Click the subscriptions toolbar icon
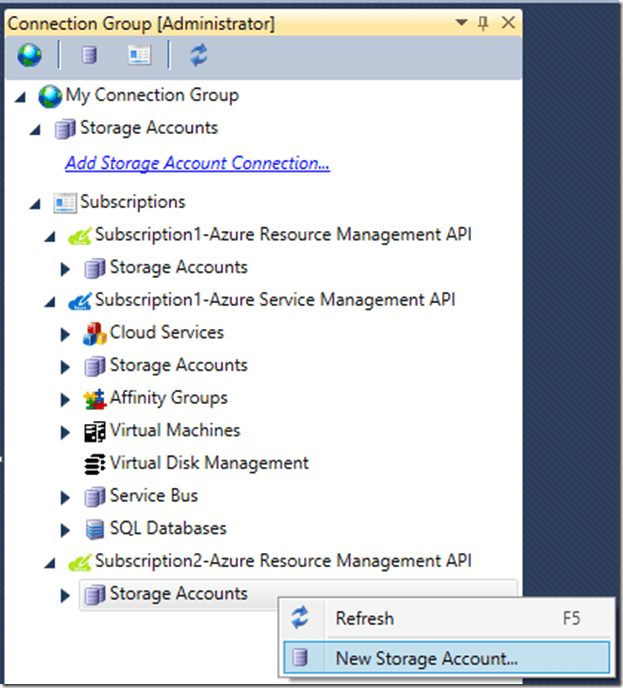This screenshot has width=623, height=688. click(140, 55)
